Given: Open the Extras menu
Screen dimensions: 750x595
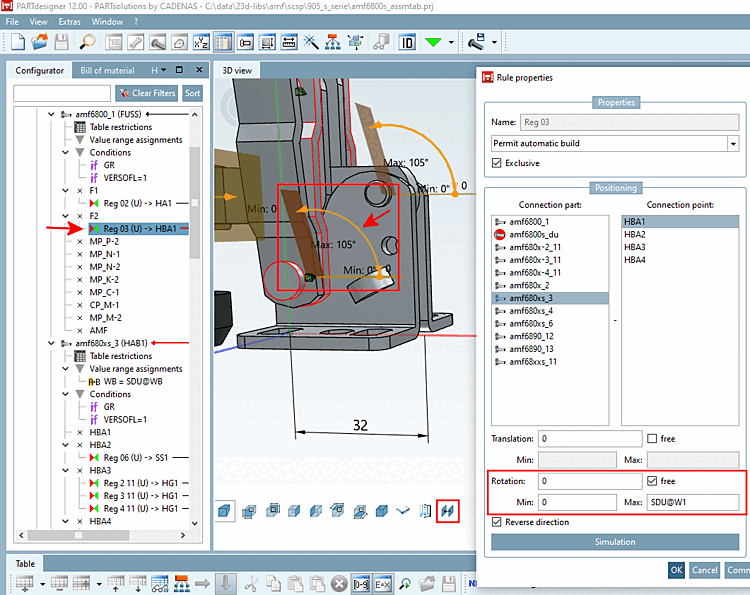Looking at the screenshot, I should click(70, 21).
